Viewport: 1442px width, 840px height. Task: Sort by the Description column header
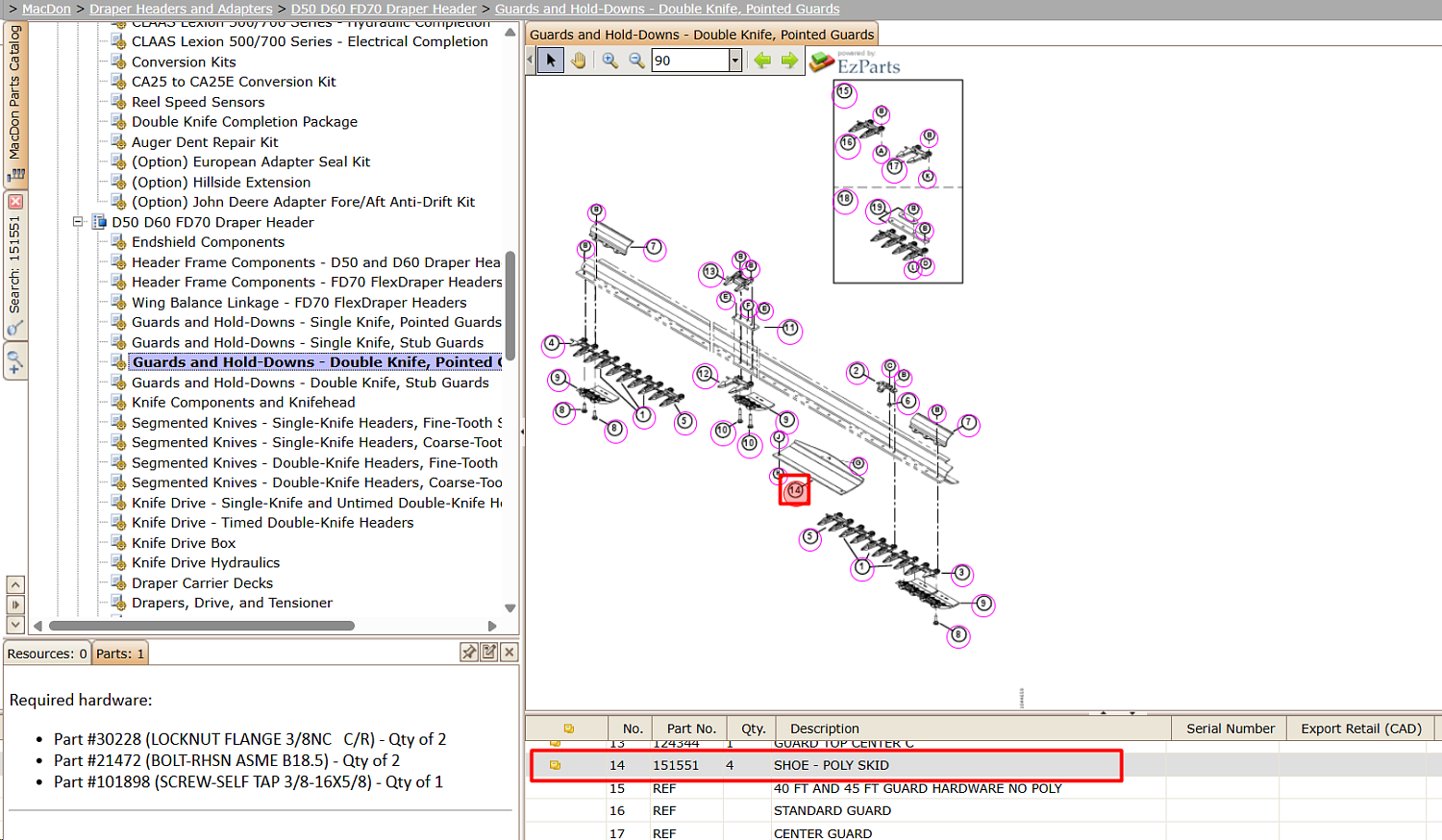[974, 729]
